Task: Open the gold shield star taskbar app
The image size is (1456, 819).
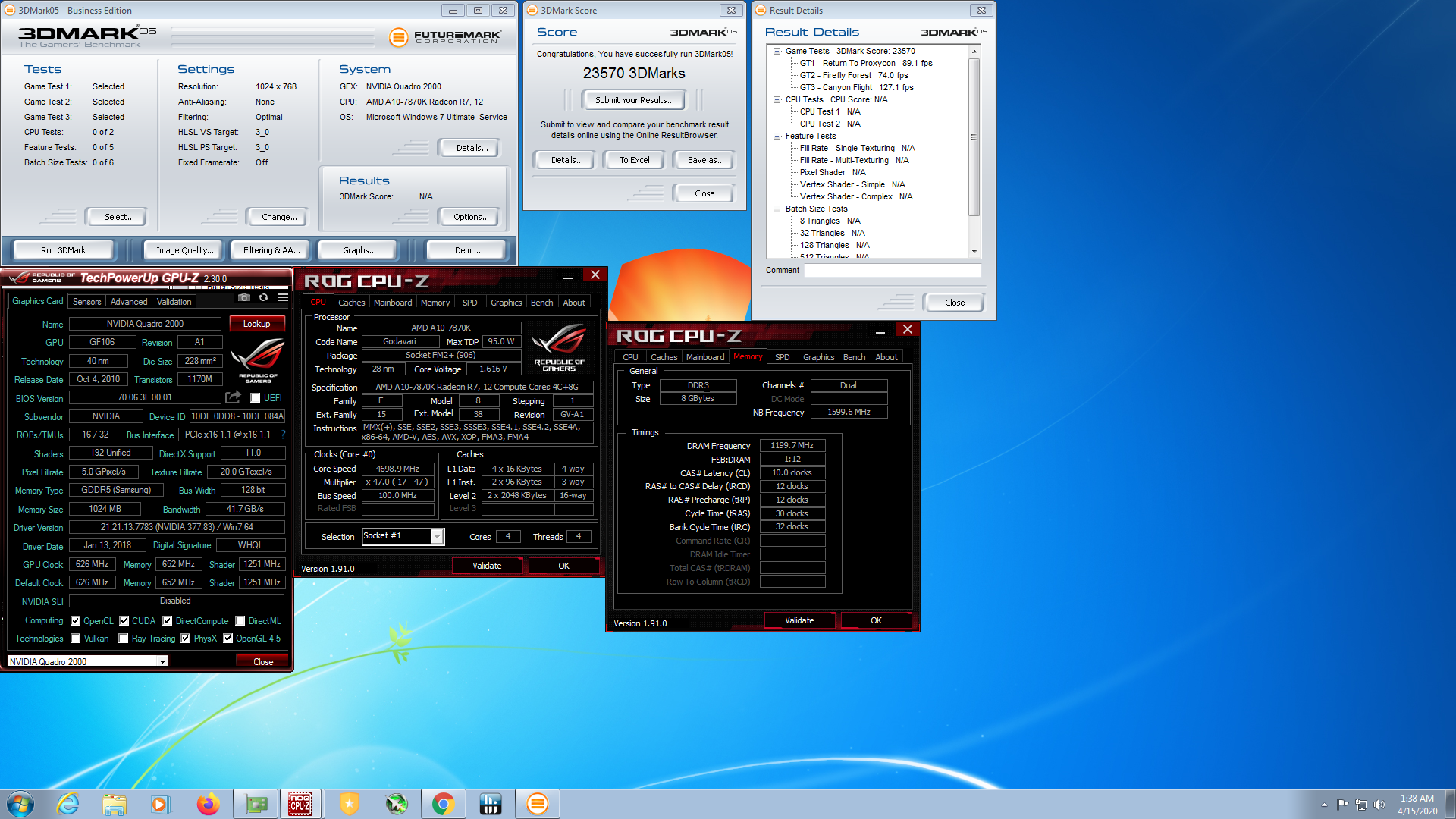Action: (349, 804)
